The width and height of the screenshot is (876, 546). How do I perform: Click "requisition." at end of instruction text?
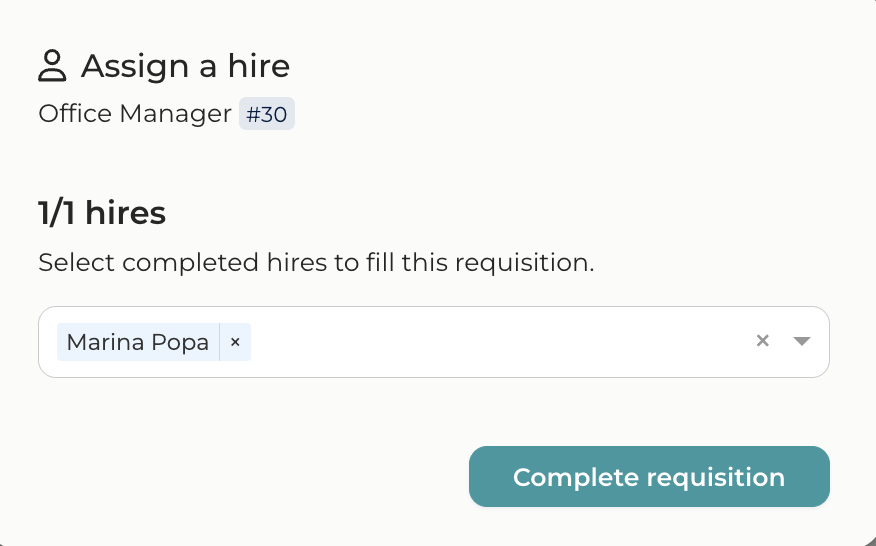[530, 263]
